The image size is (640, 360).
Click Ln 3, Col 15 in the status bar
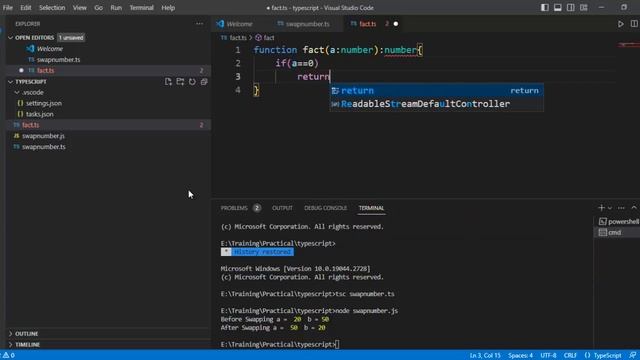point(485,356)
